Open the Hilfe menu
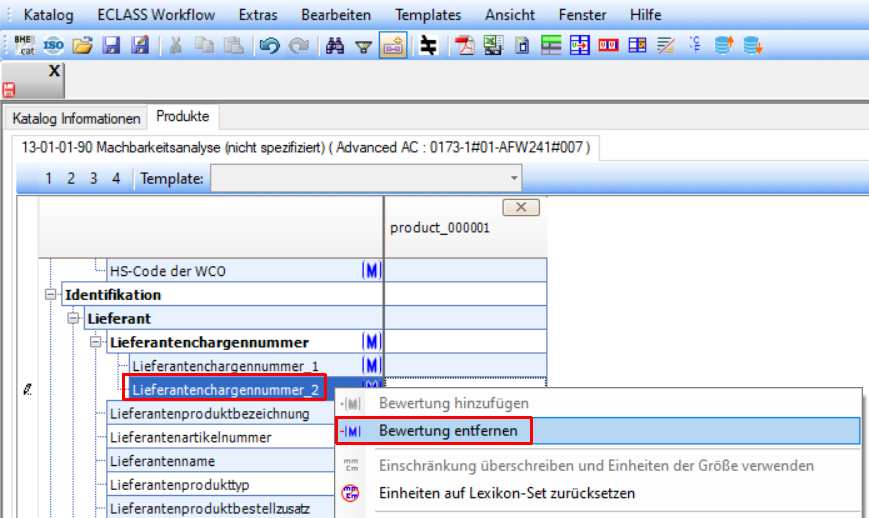The image size is (869, 518). [x=646, y=15]
